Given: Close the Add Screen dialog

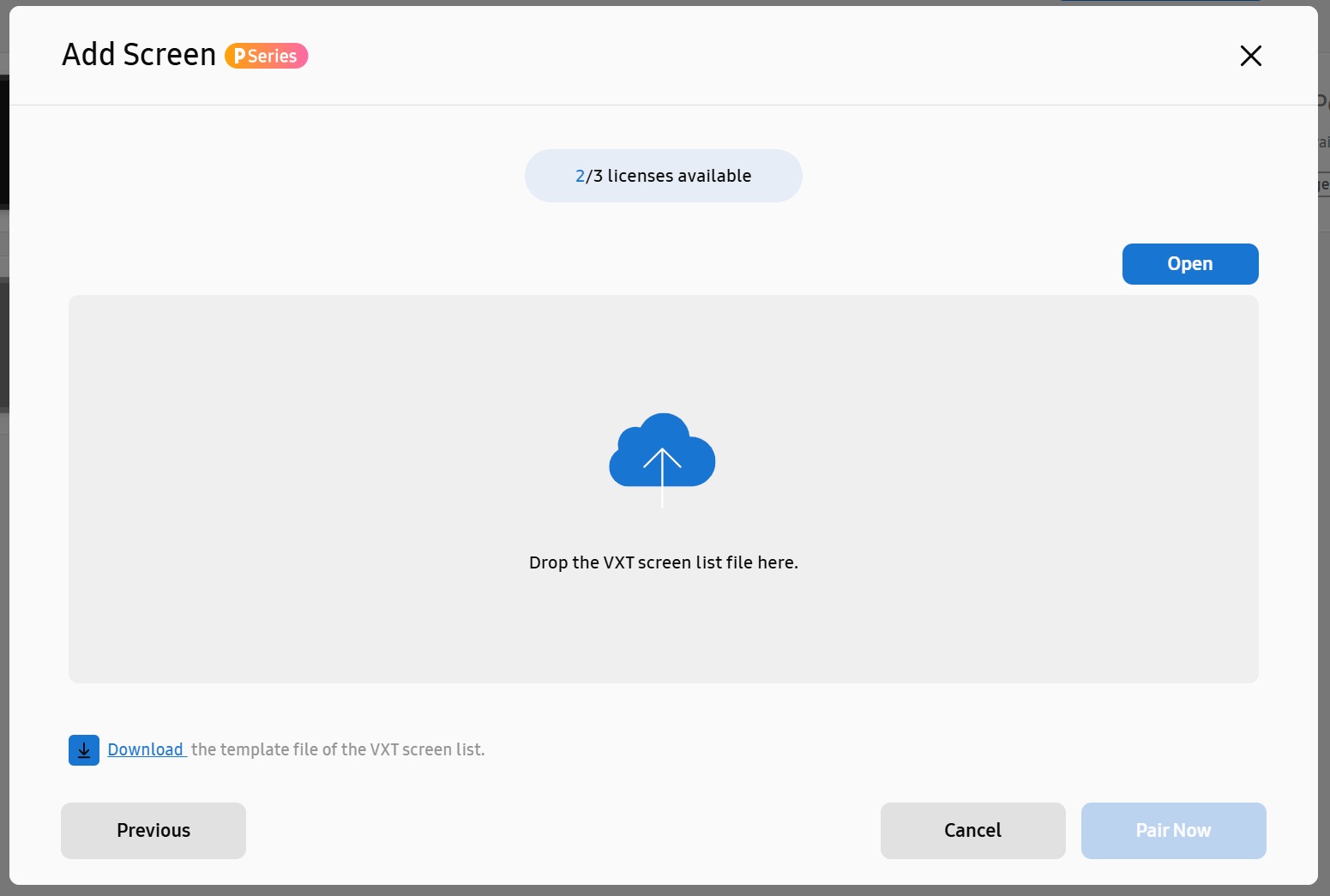Looking at the screenshot, I should [1250, 56].
